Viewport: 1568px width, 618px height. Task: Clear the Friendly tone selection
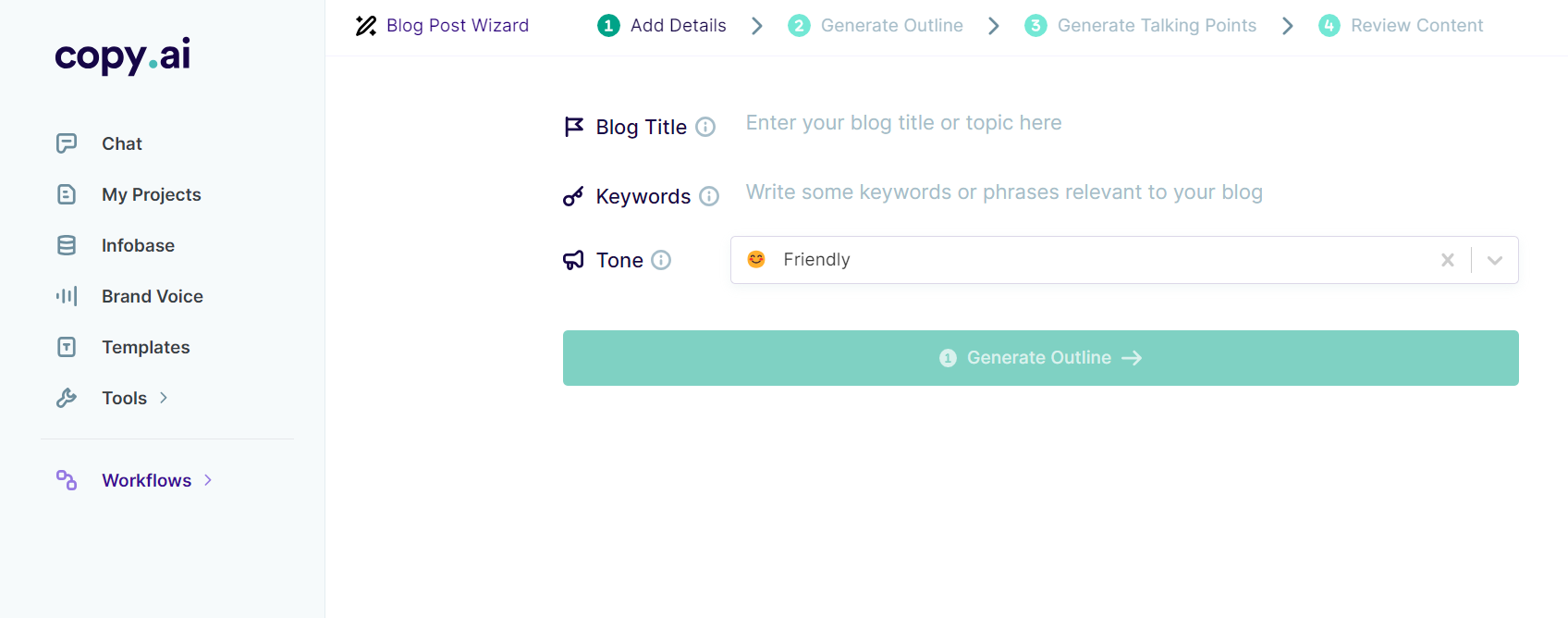click(1448, 260)
